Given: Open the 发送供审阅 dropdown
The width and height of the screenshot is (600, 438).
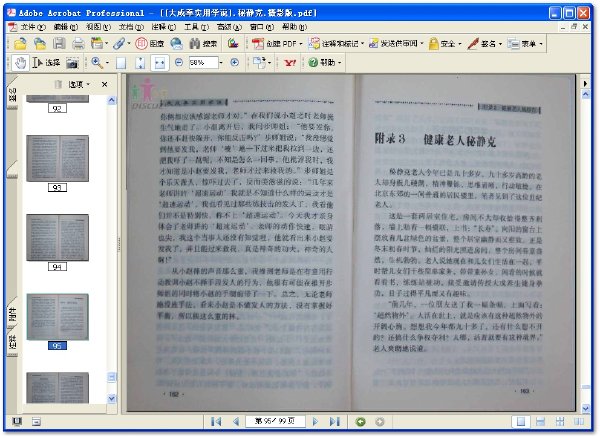Looking at the screenshot, I should [x=396, y=44].
